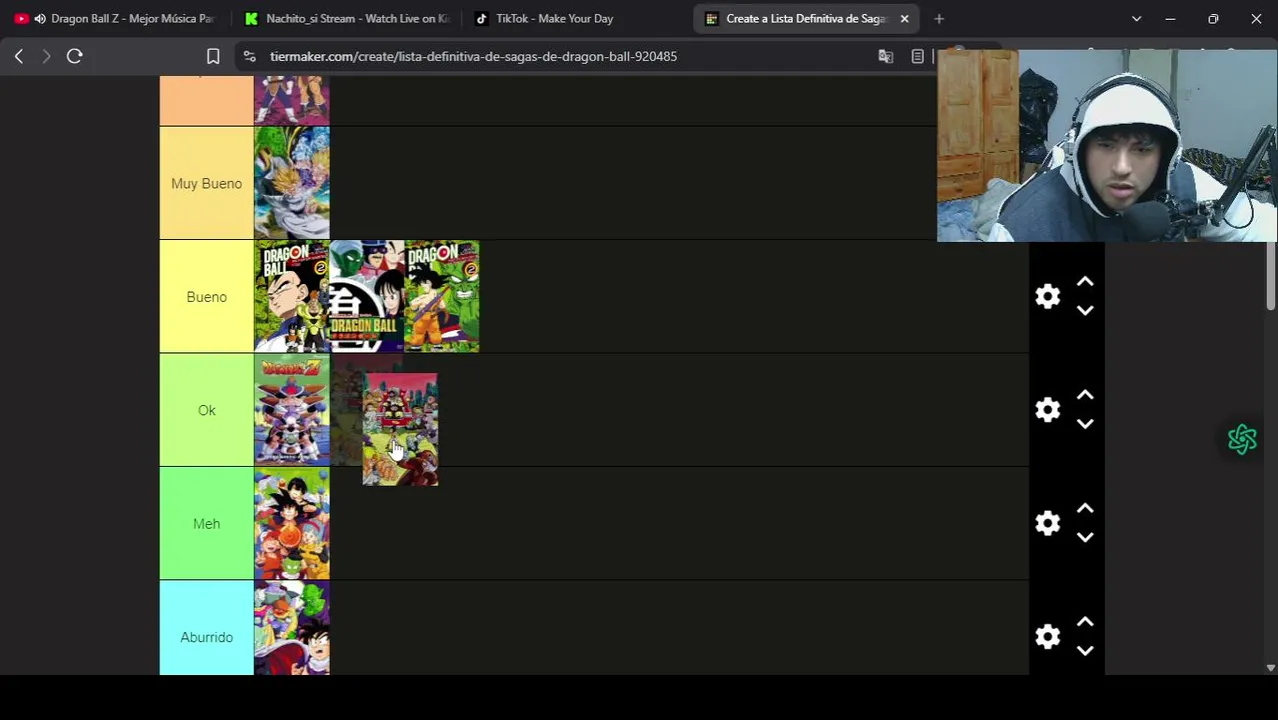Select the saga image in Aburrido tier
This screenshot has height=720, width=1278.
(292, 629)
